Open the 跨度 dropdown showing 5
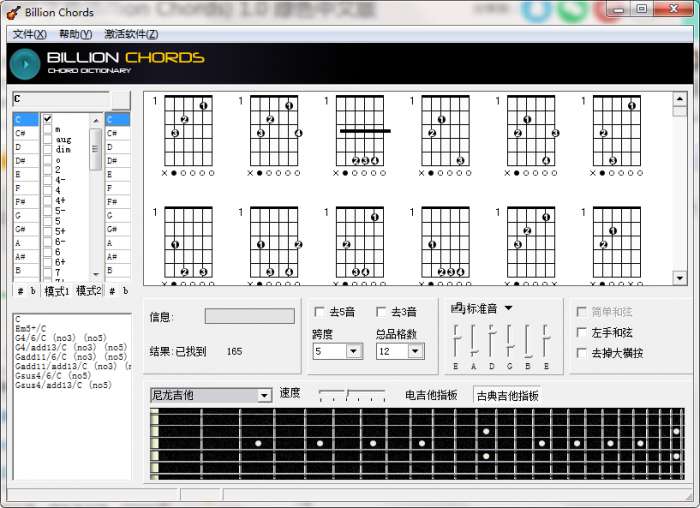700x508 pixels. coord(354,351)
